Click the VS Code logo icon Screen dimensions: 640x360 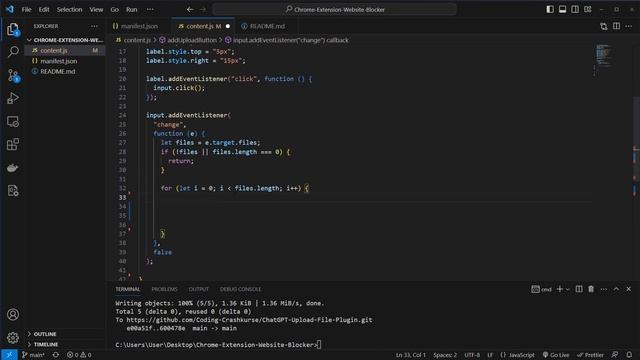(x=9, y=9)
